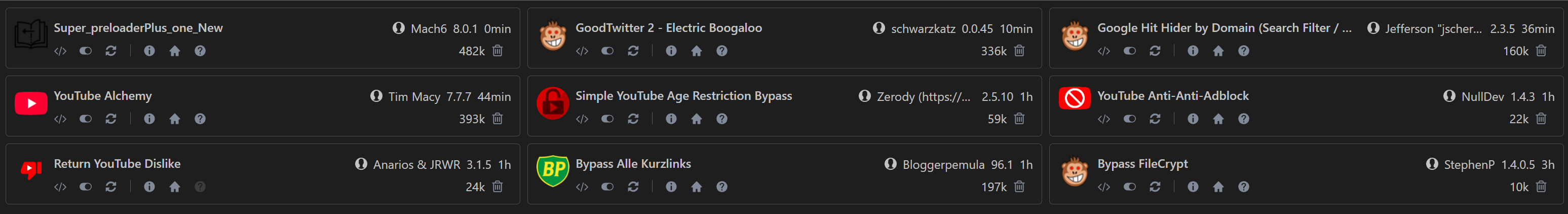The width and height of the screenshot is (1568, 214).
Task: Switch YouTube Anti-Anti-Adblock enabled state
Action: (x=1130, y=119)
